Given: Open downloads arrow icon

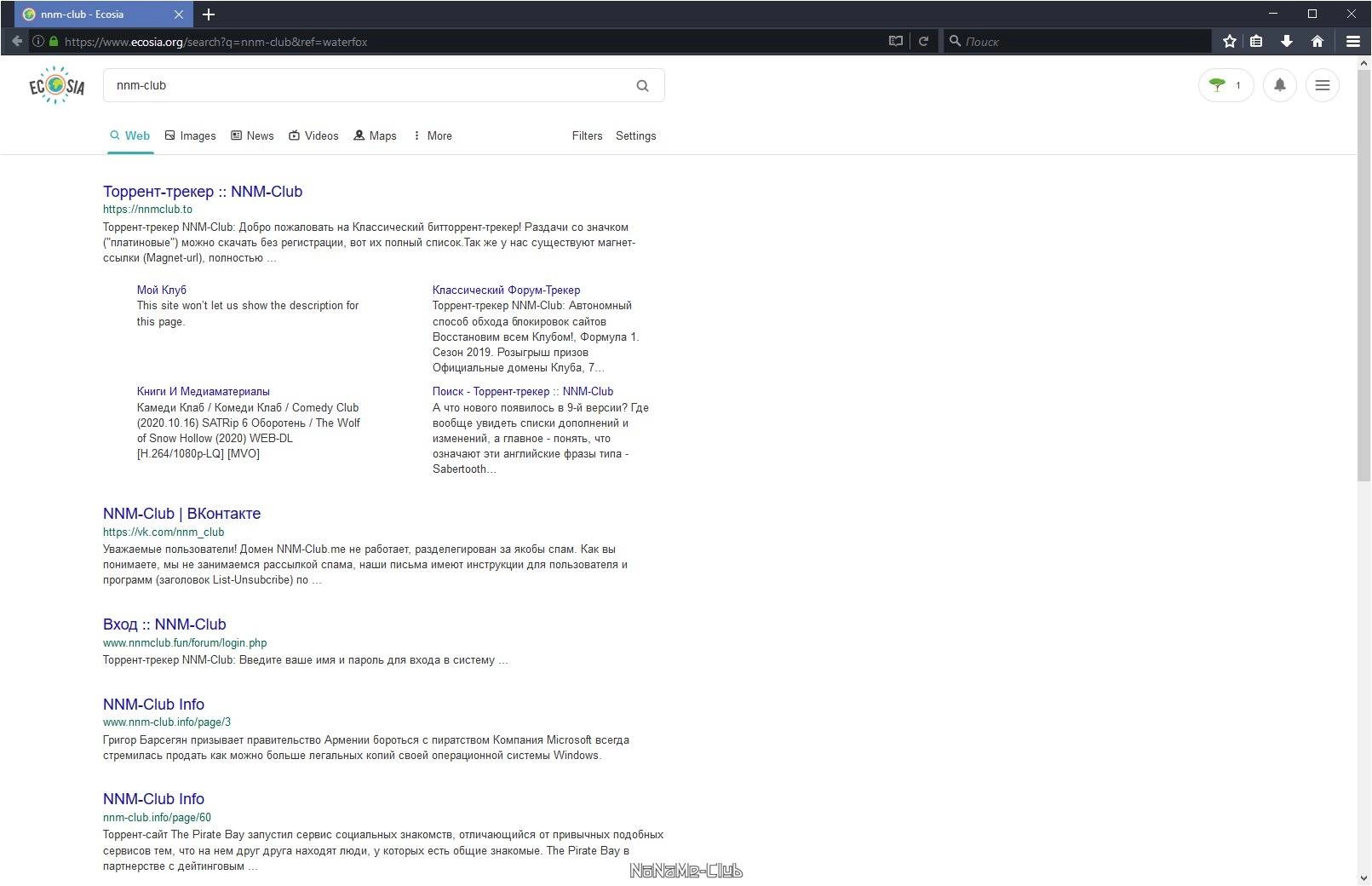Looking at the screenshot, I should click(x=1286, y=41).
